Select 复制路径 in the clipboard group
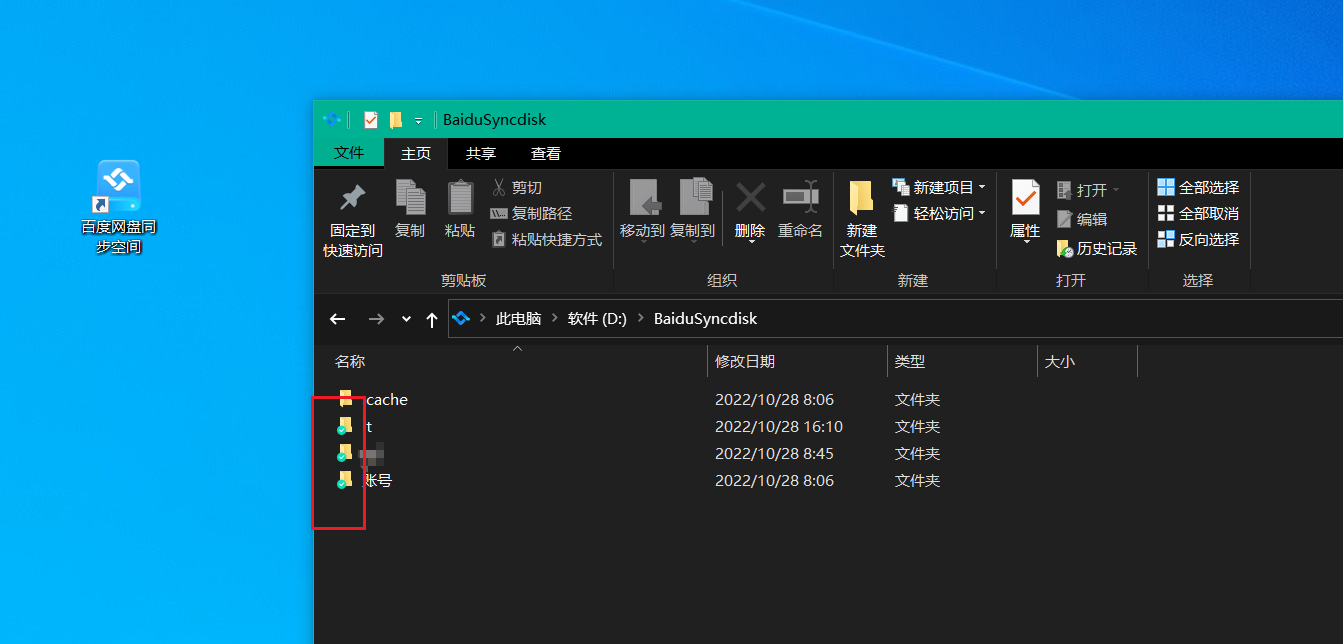The image size is (1343, 644). coord(531,213)
